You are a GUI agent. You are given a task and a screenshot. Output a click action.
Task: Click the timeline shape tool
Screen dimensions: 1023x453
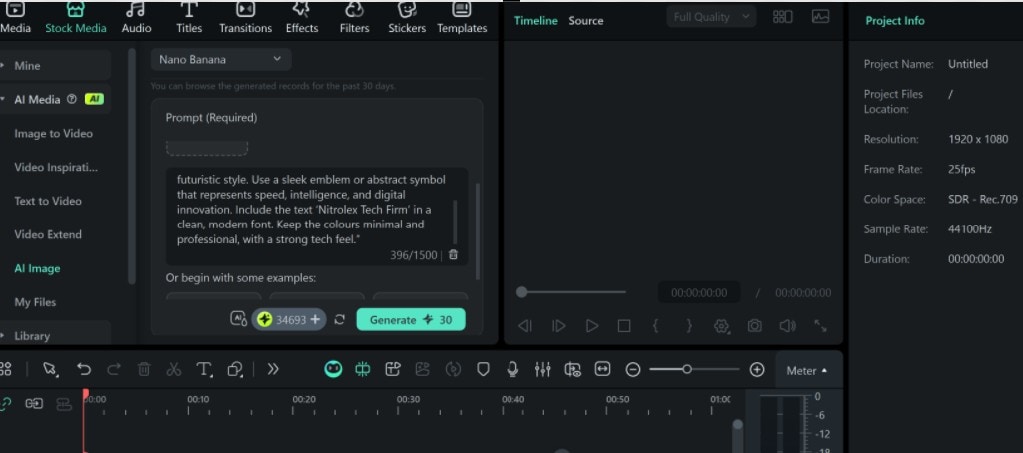[x=236, y=369]
